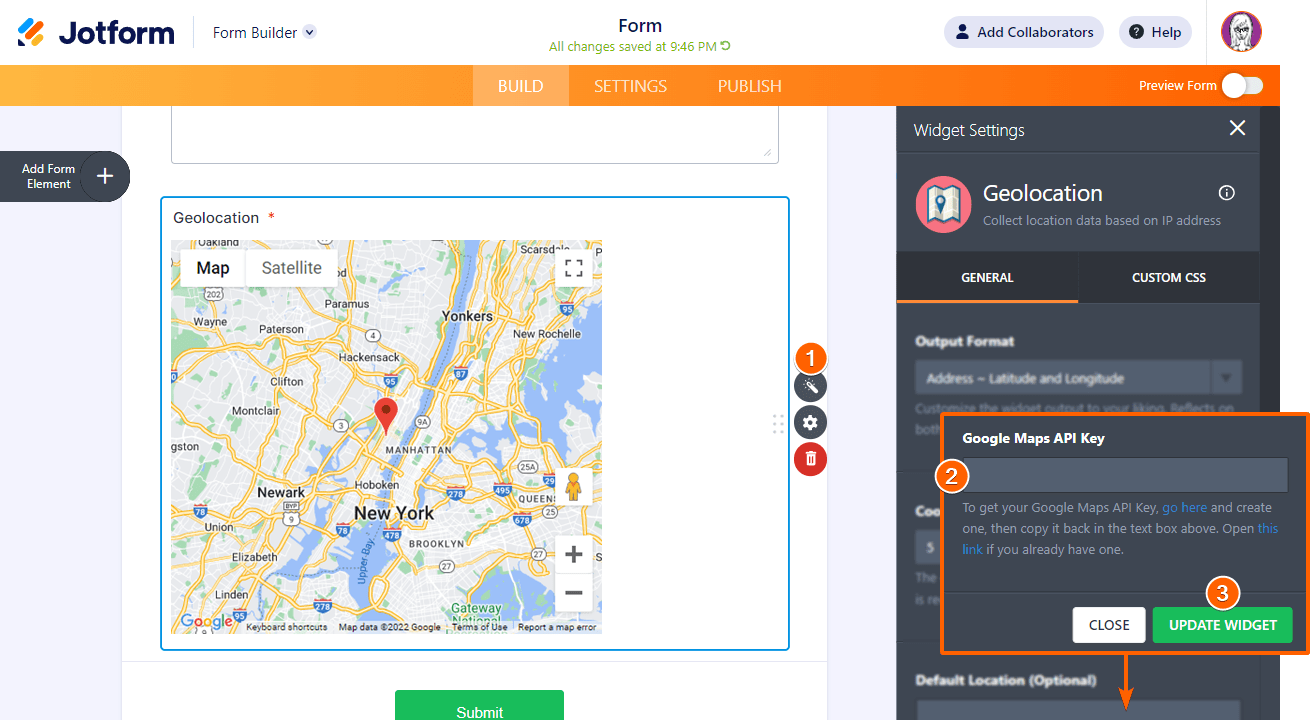Click the "Yonkers" label on the map

(467, 316)
